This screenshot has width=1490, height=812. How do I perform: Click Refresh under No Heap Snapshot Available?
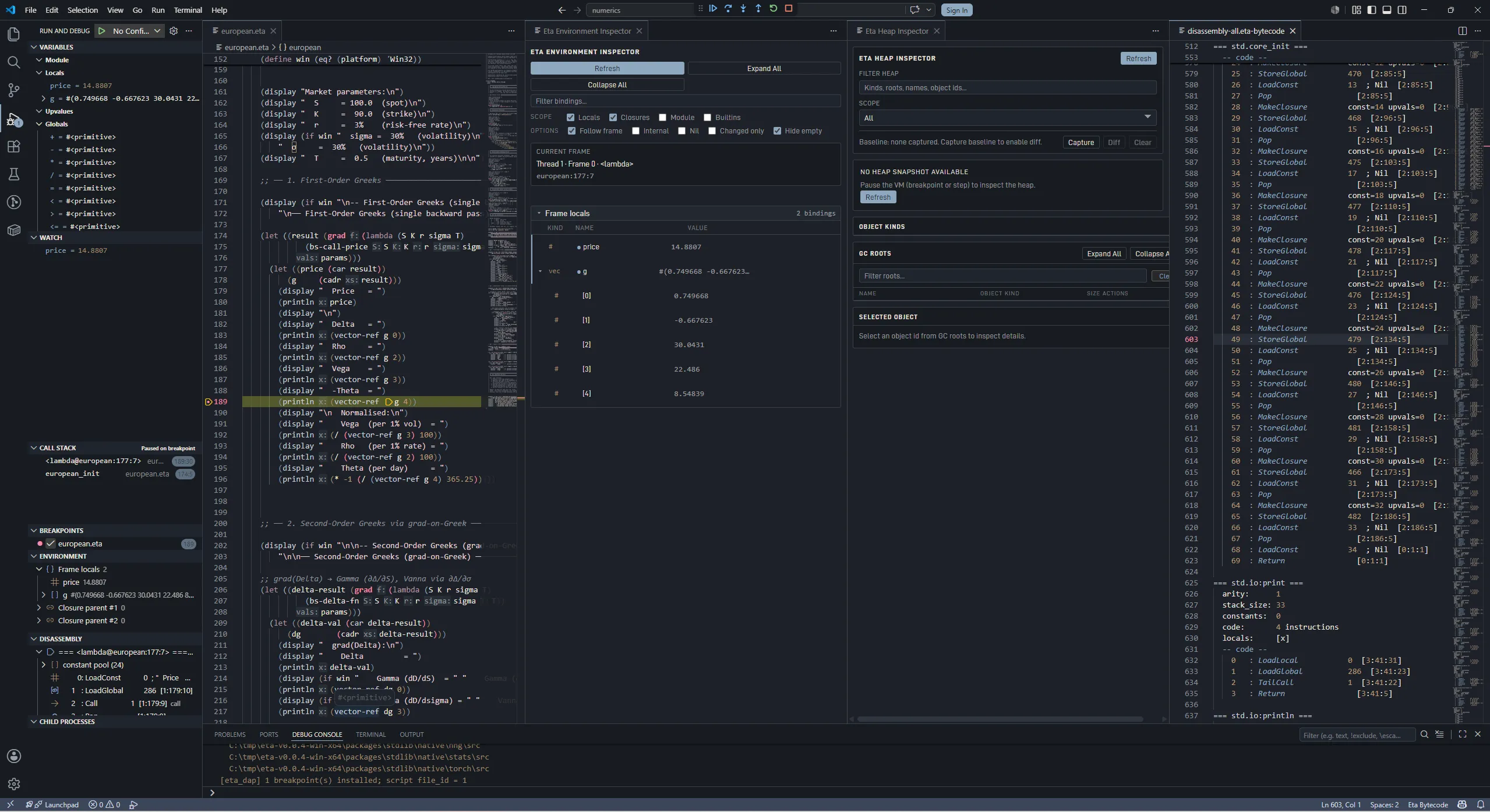(878, 197)
